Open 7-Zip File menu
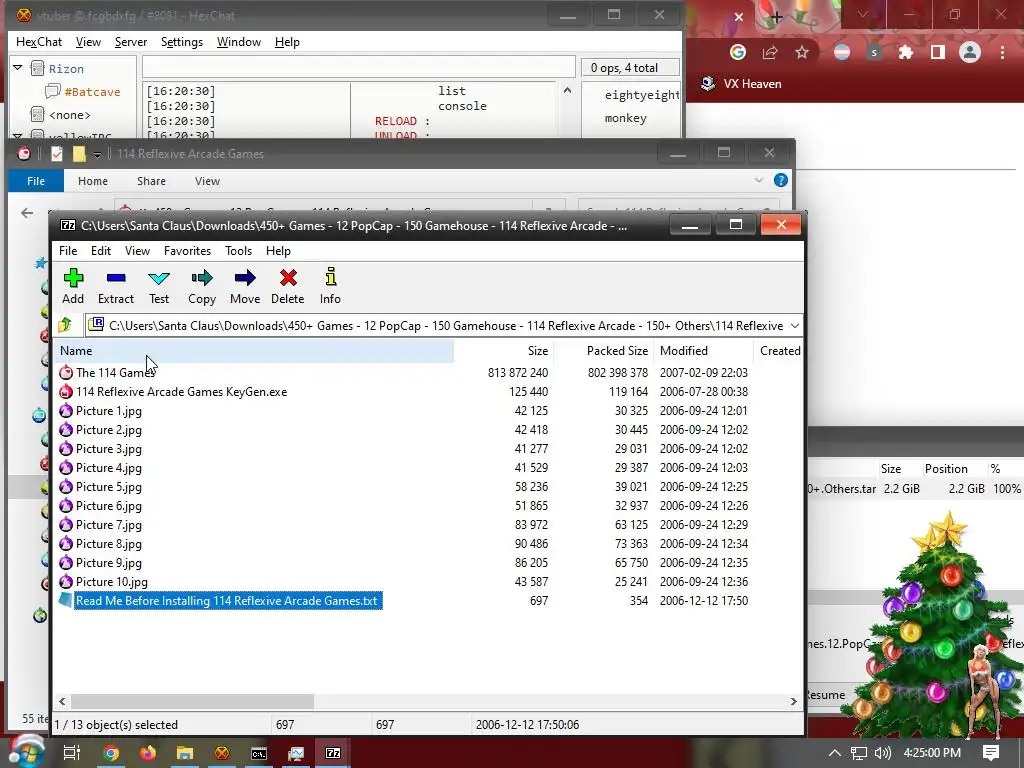Viewport: 1024px width, 768px height. click(x=68, y=251)
